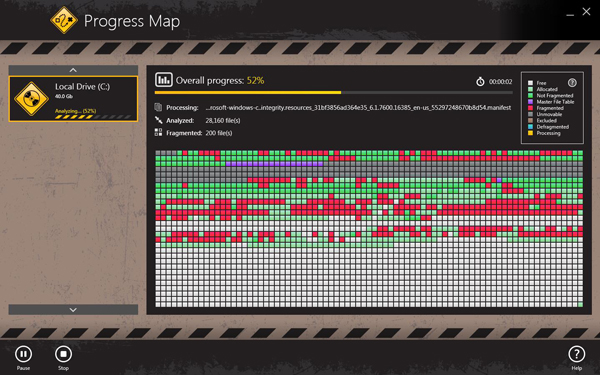Click the Defragmented blue legend swatch
Image resolution: width=600 pixels, height=375 pixels.
[530, 127]
